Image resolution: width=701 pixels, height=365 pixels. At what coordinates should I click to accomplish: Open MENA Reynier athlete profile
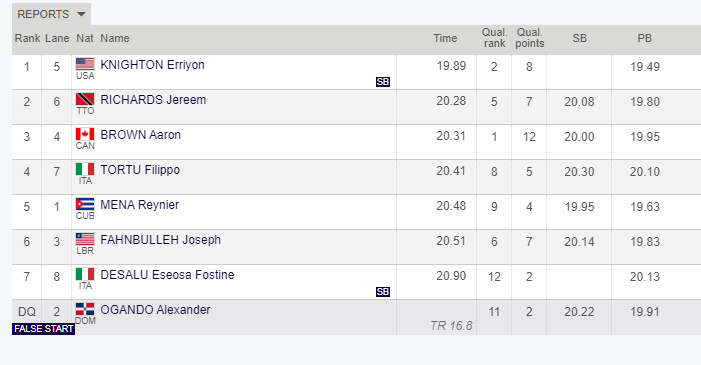click(139, 205)
